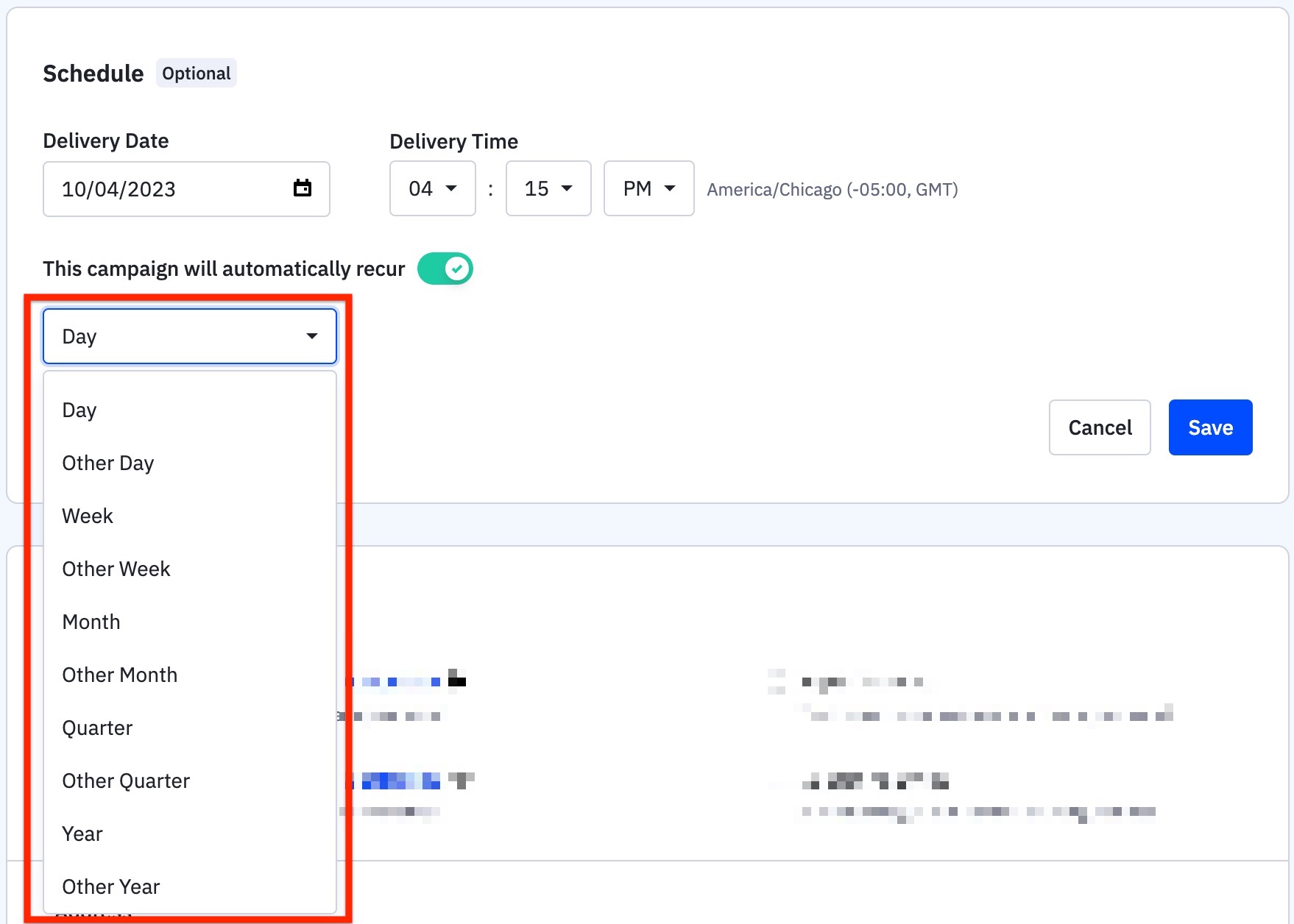Click the Save button

point(1209,427)
